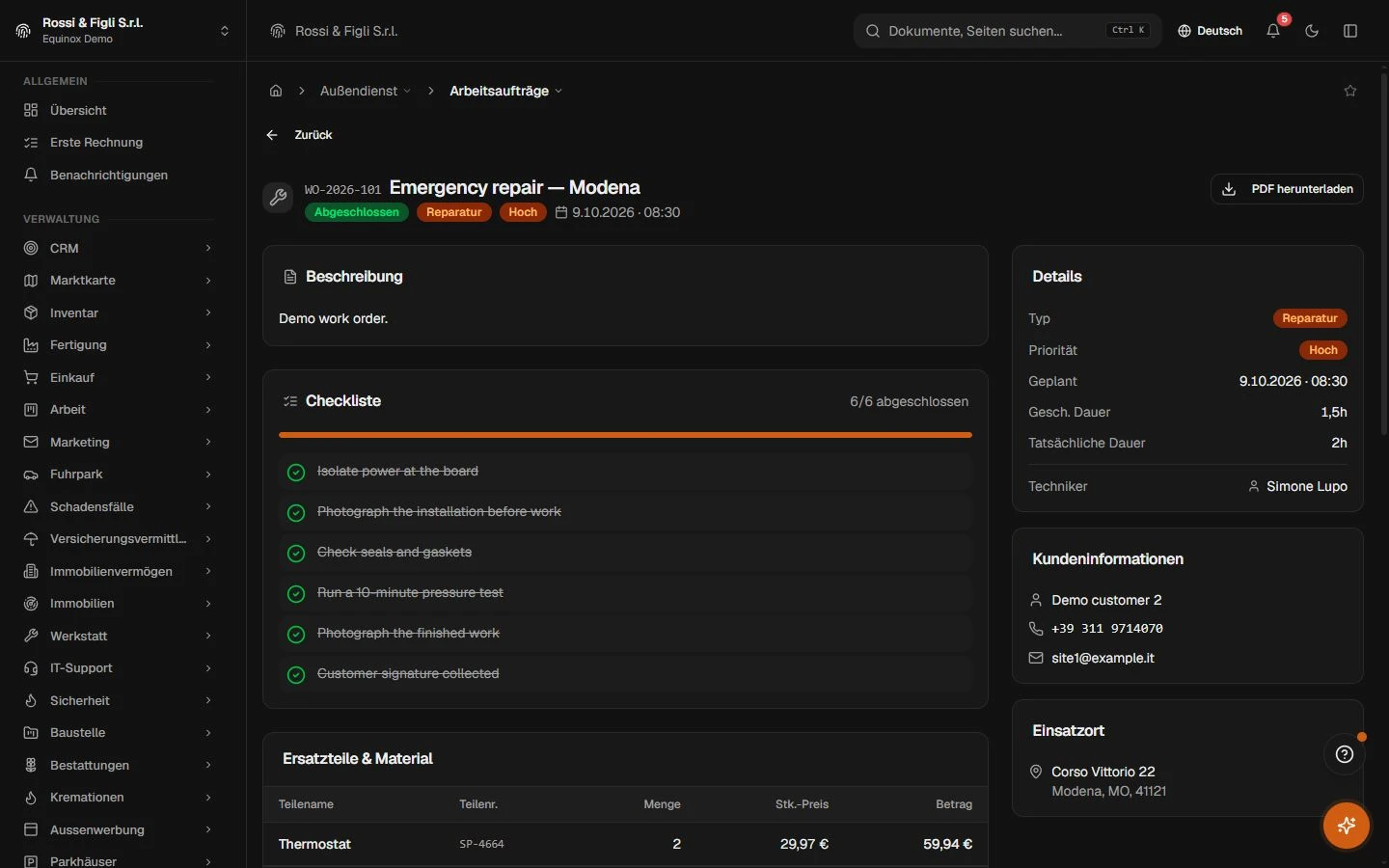This screenshot has height=868, width=1389.
Task: Expand the Inventar sidebar section
Action: click(118, 312)
